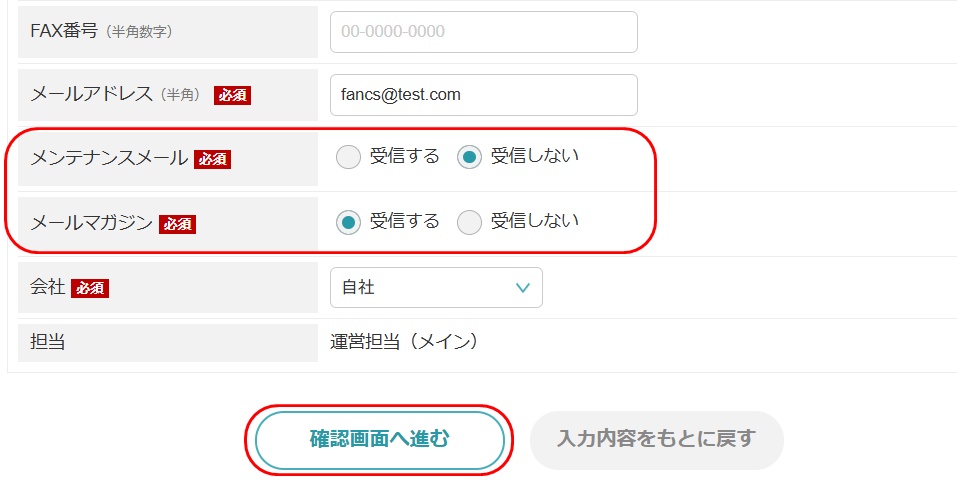The height and width of the screenshot is (486, 957).
Task: Click the メンテナンスメール row label text
Action: 109,158
